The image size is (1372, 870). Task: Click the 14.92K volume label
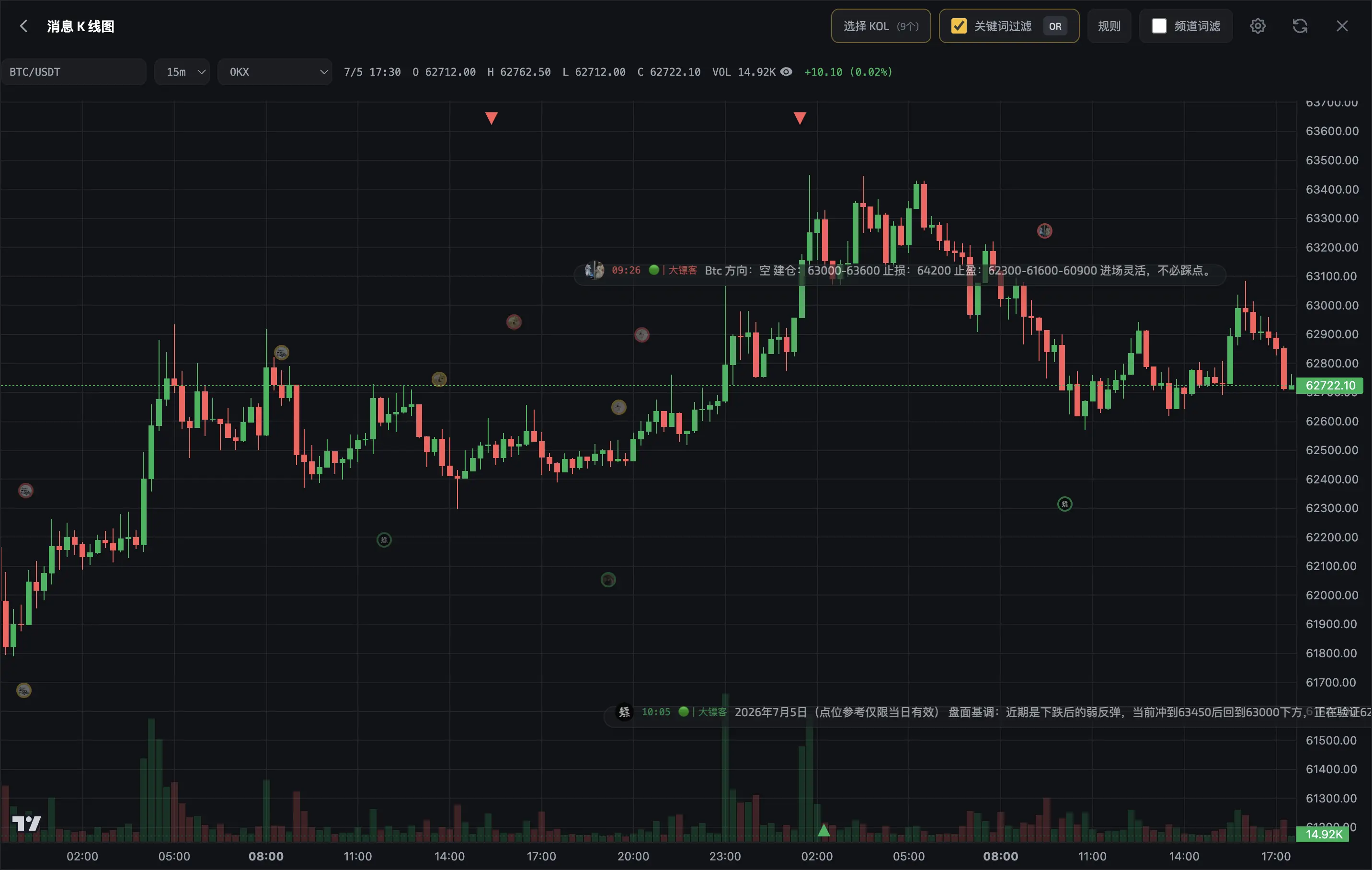pyautogui.click(x=1323, y=834)
